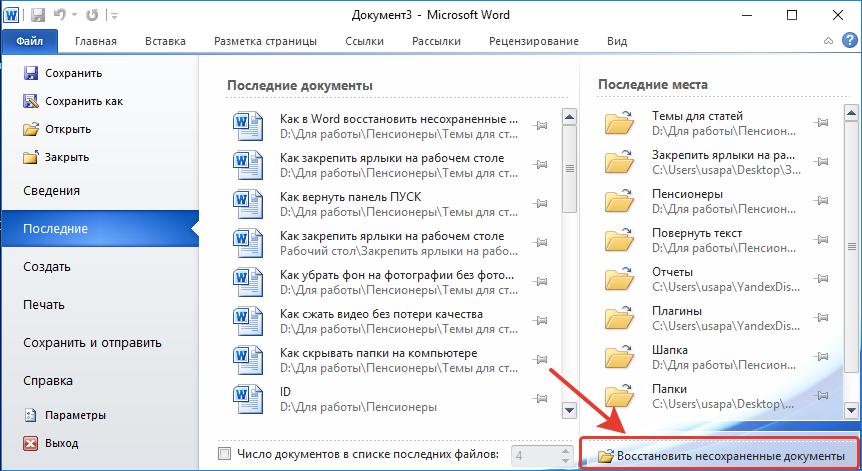Pin the 'Пенсионеры' folder to the list
Screen dimensions: 862x471
[822, 199]
